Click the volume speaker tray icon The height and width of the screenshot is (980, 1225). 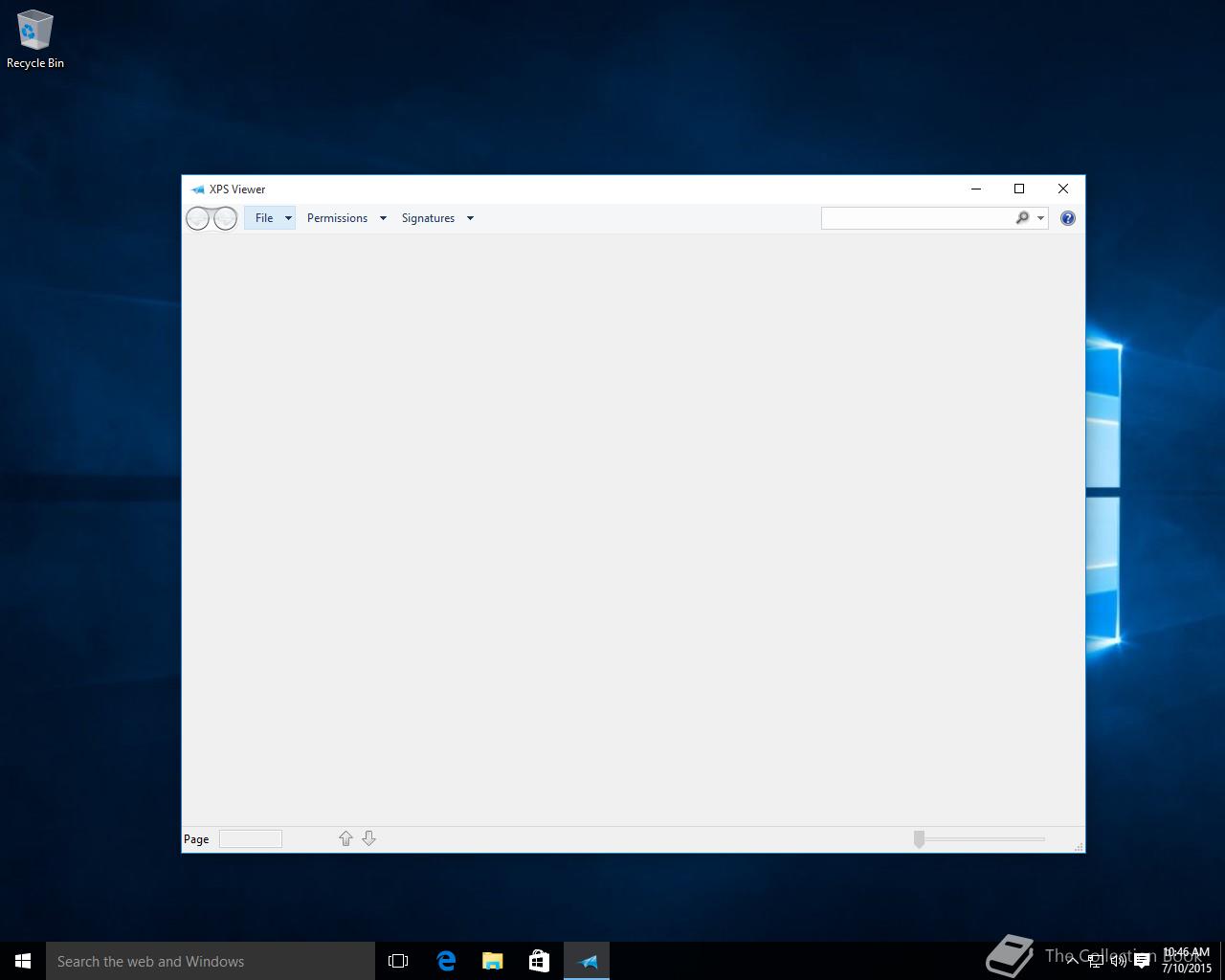tap(1118, 961)
